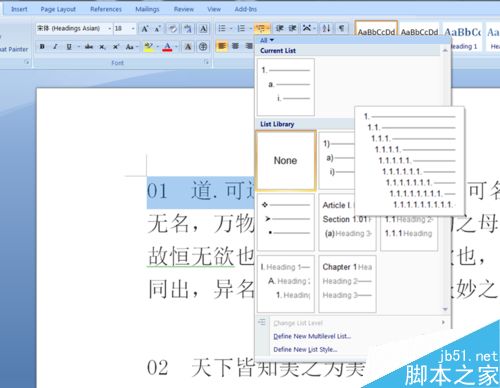Viewport: 500px width, 388px height.
Task: Open the Clipboard dialog launcher
Action: pyautogui.click(x=27, y=62)
